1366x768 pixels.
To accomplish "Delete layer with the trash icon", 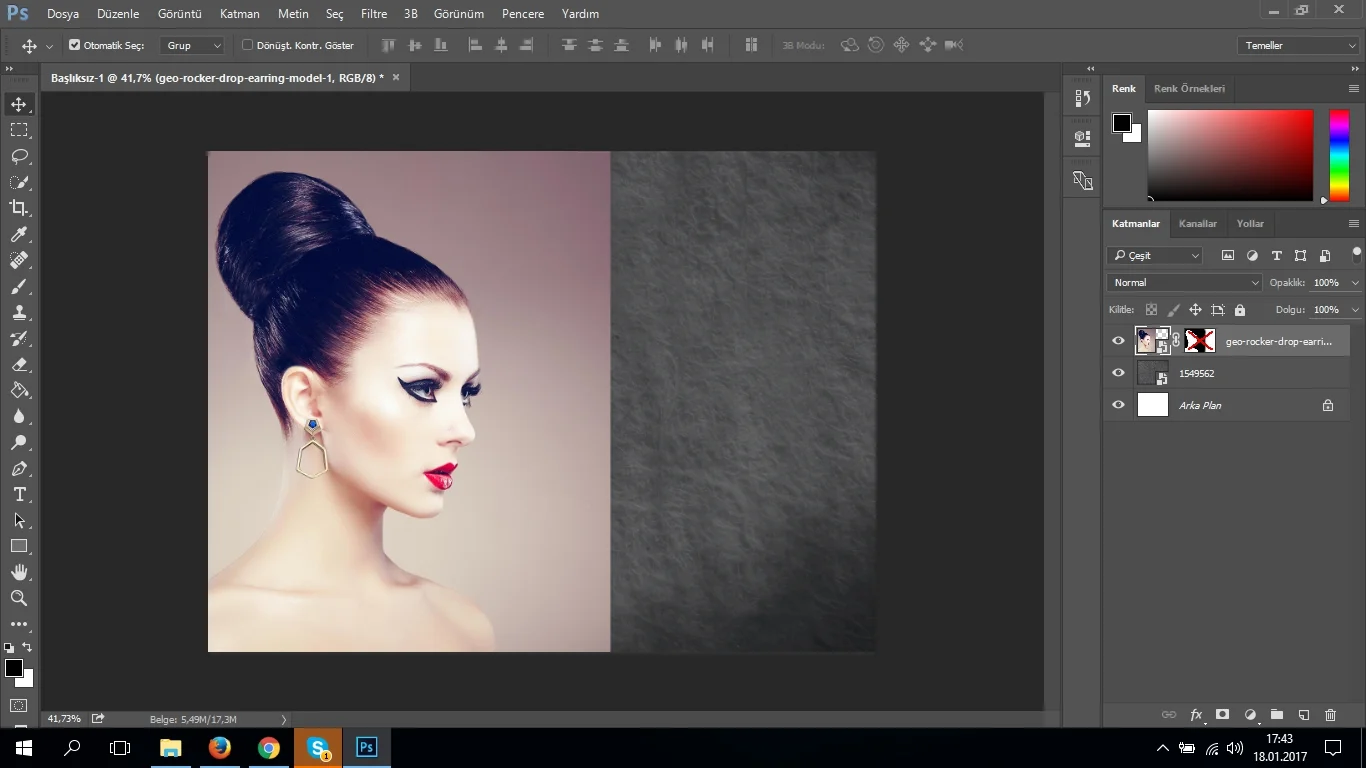I will [x=1330, y=715].
